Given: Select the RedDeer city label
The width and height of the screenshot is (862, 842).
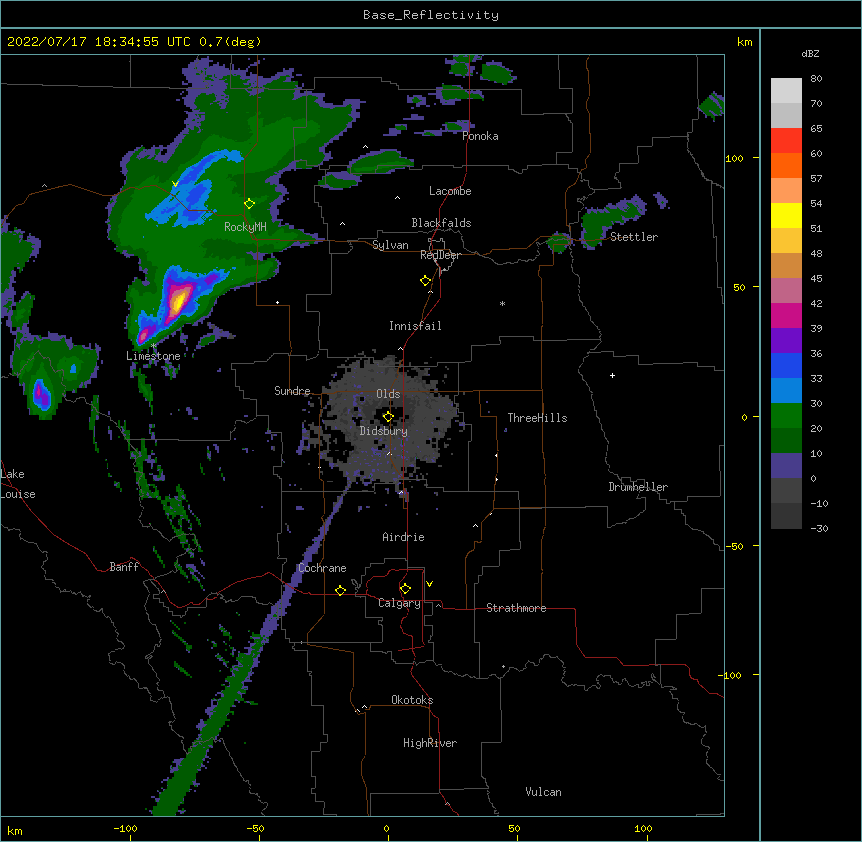Looking at the screenshot, I should 440,255.
